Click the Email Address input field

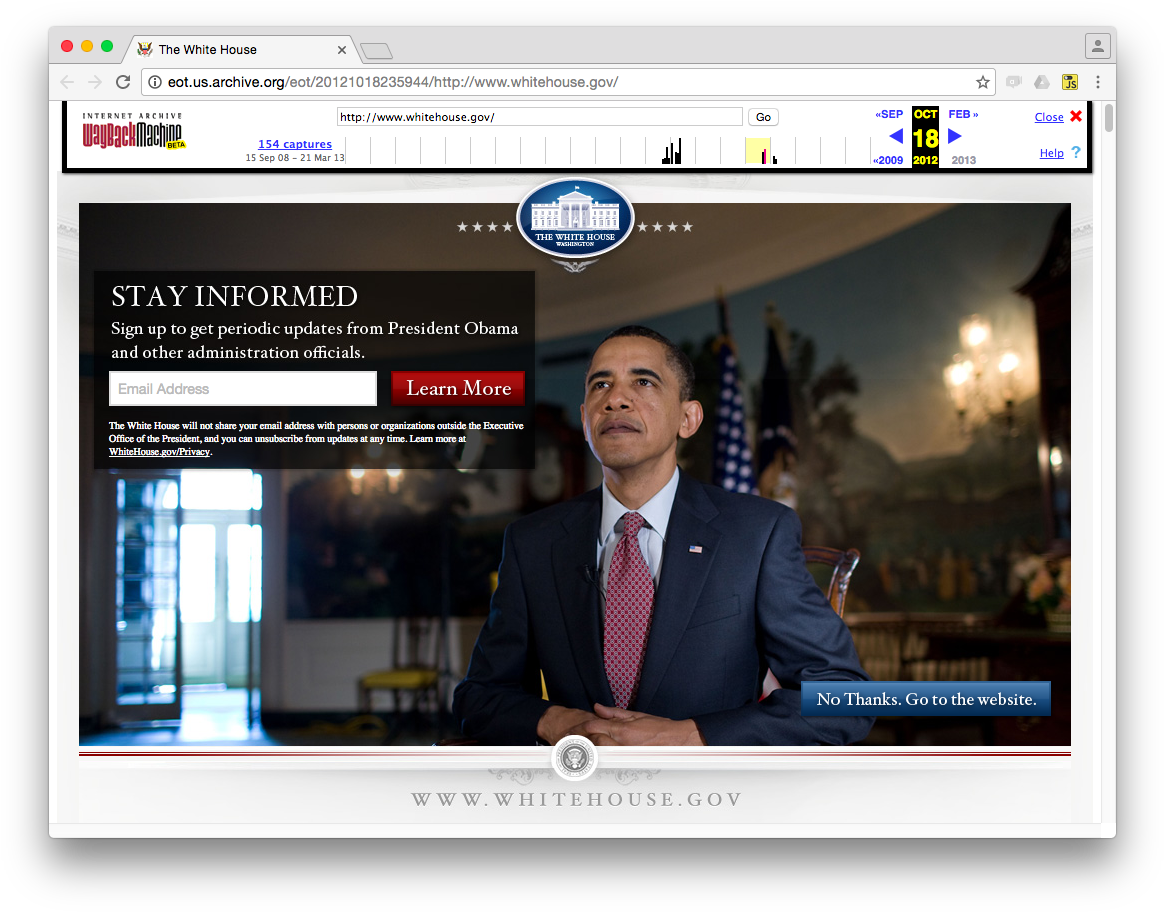pos(242,388)
